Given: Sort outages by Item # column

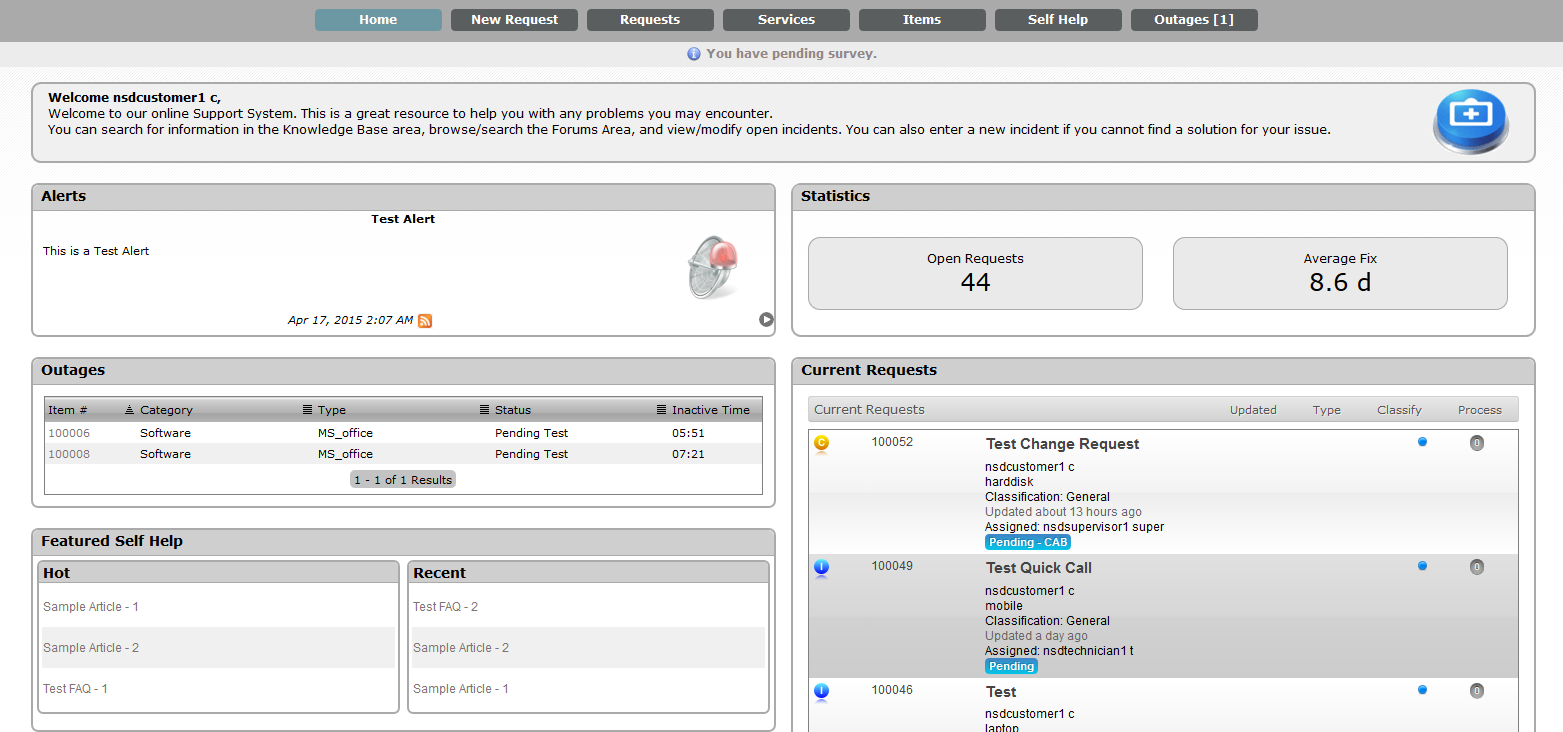Looking at the screenshot, I should pyautogui.click(x=68, y=410).
